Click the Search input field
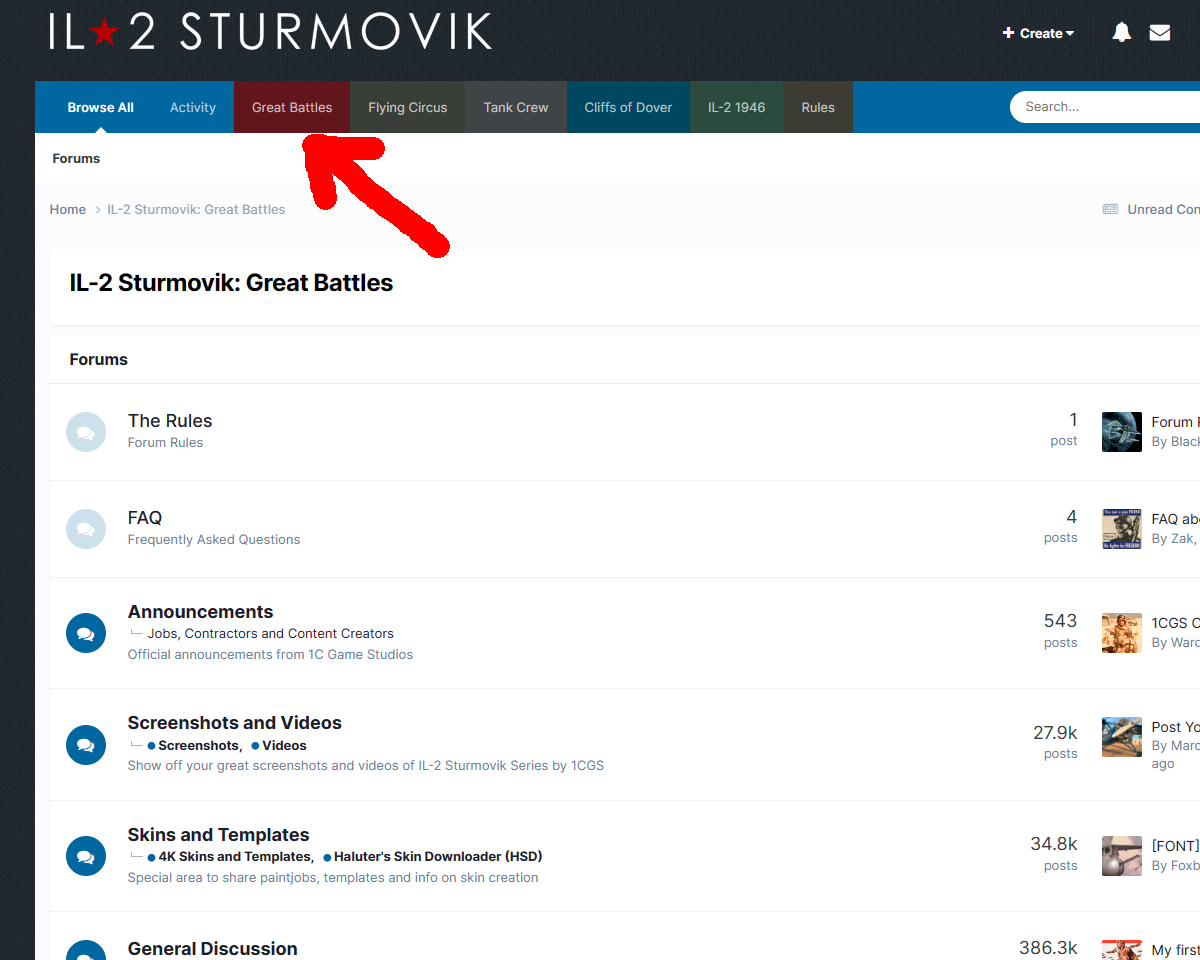Screen dimensions: 1200x960 [x=1105, y=107]
